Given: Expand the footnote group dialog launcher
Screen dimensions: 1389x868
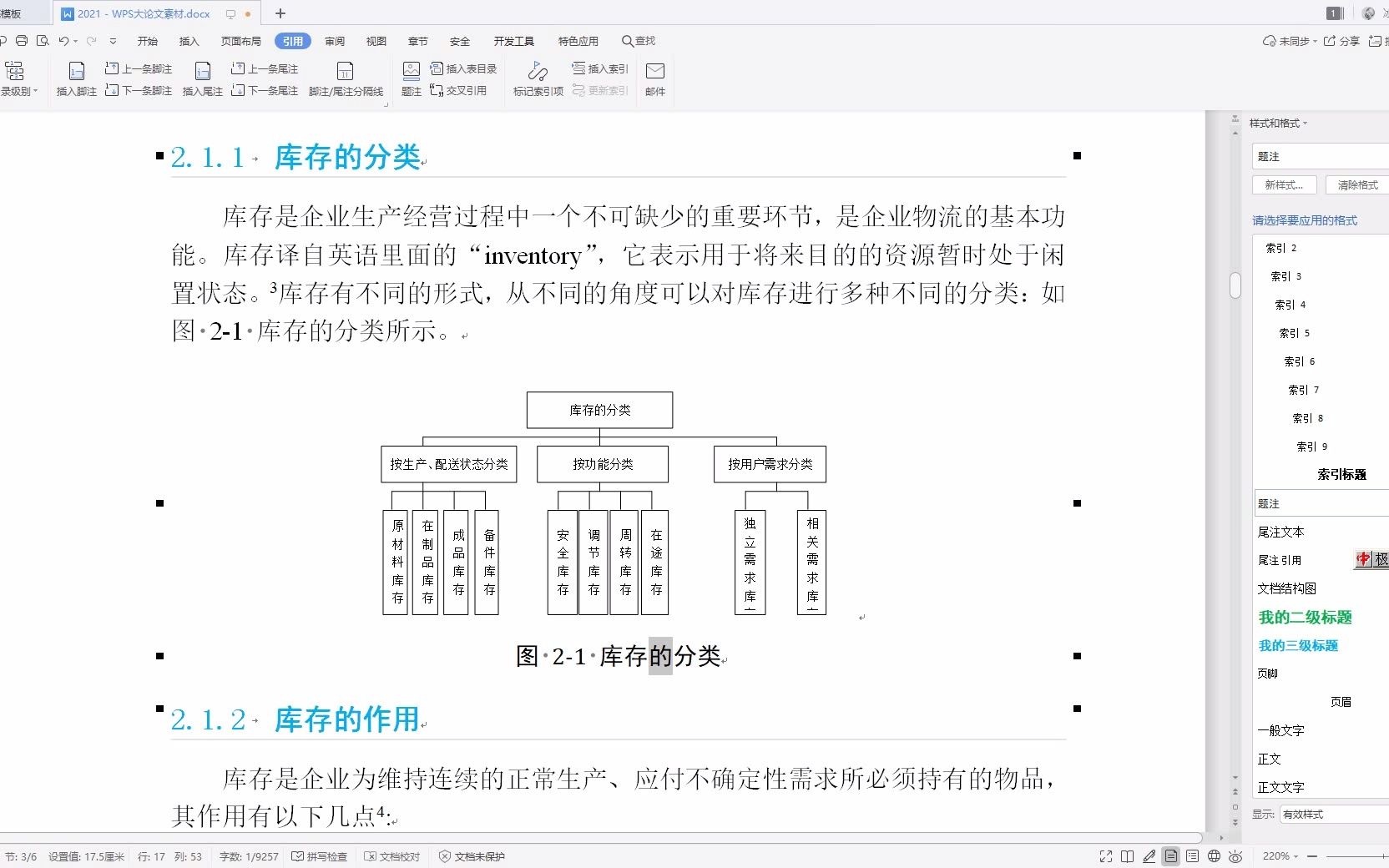Looking at the screenshot, I should point(386,104).
